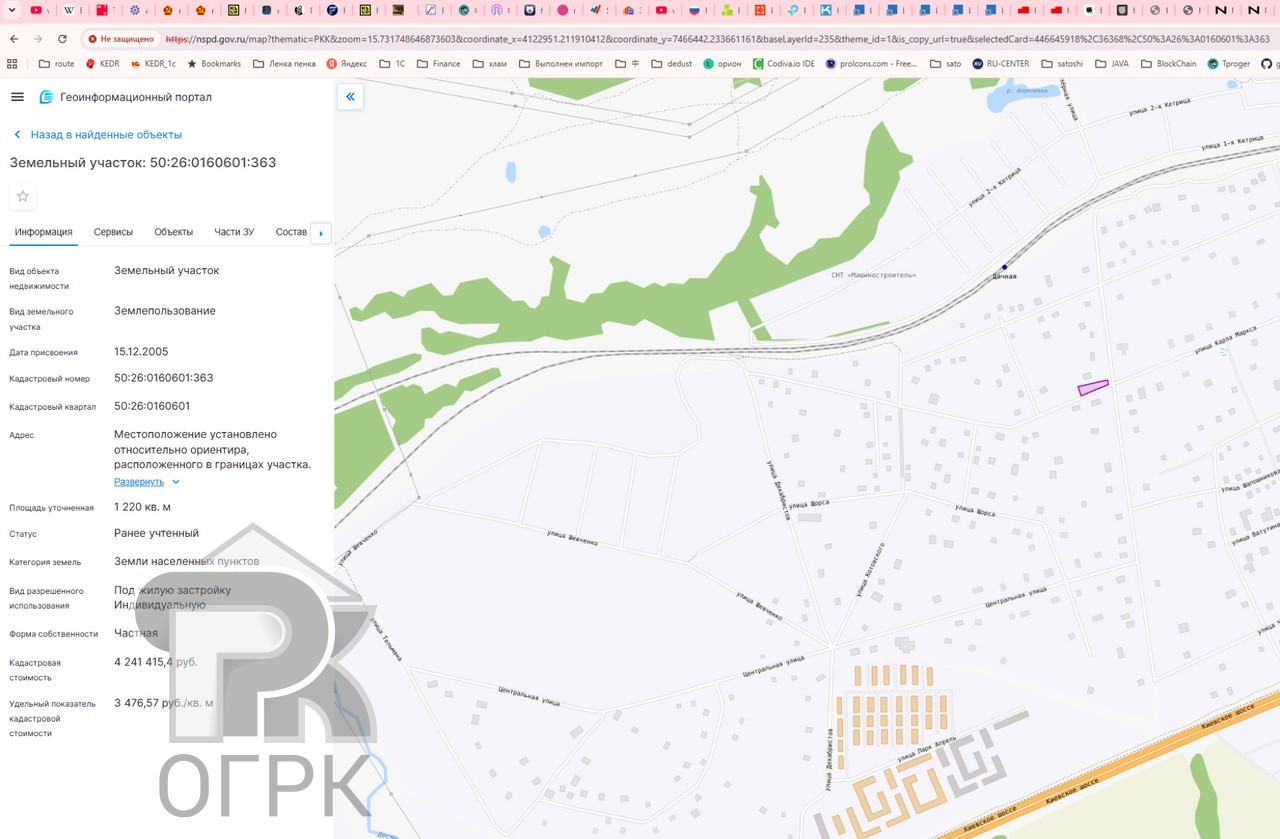Click the СНТ «Машиностроитель» map label
1280x839 pixels.
(x=873, y=274)
